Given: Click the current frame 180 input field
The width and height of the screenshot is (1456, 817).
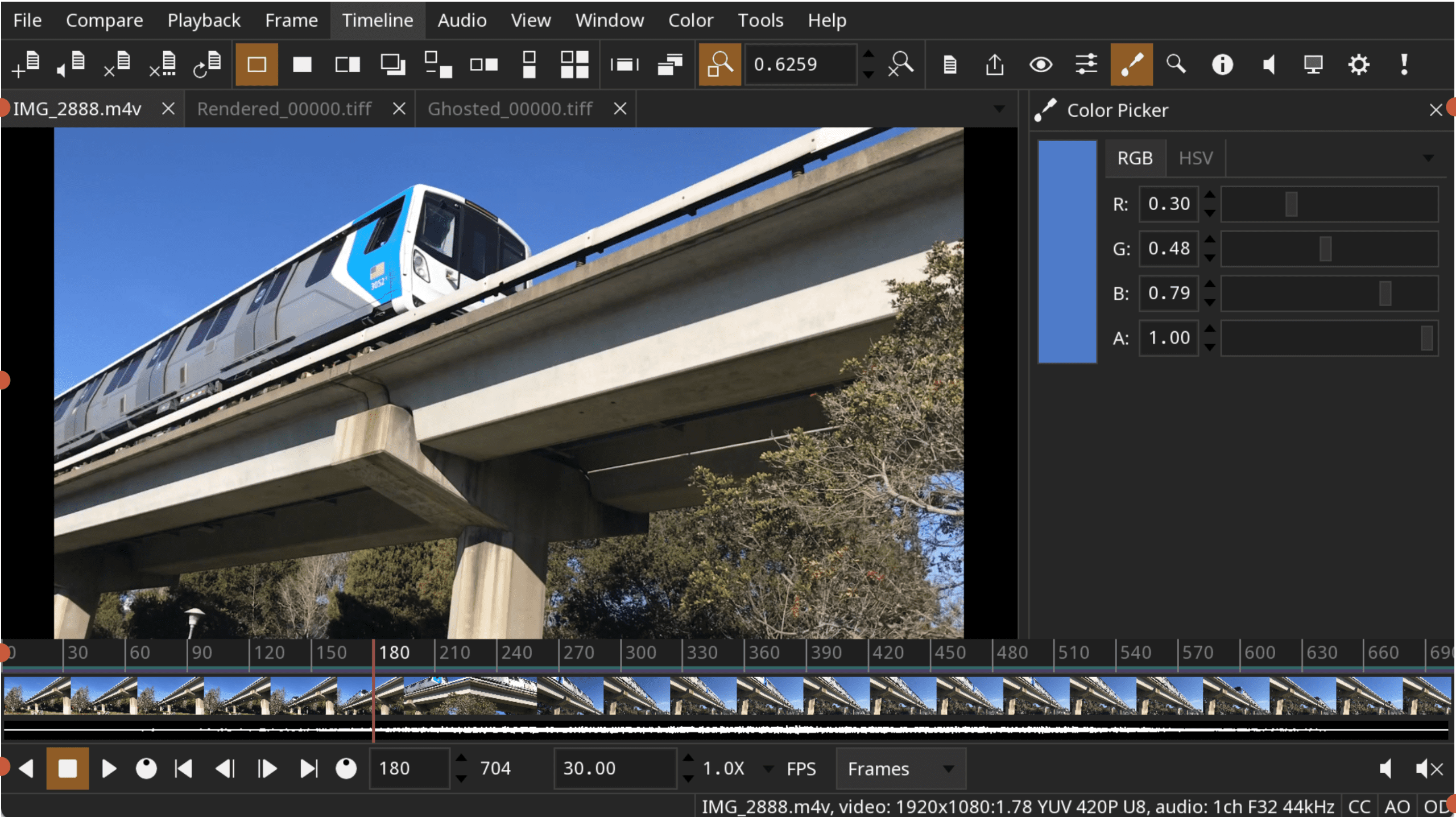Looking at the screenshot, I should pyautogui.click(x=409, y=769).
